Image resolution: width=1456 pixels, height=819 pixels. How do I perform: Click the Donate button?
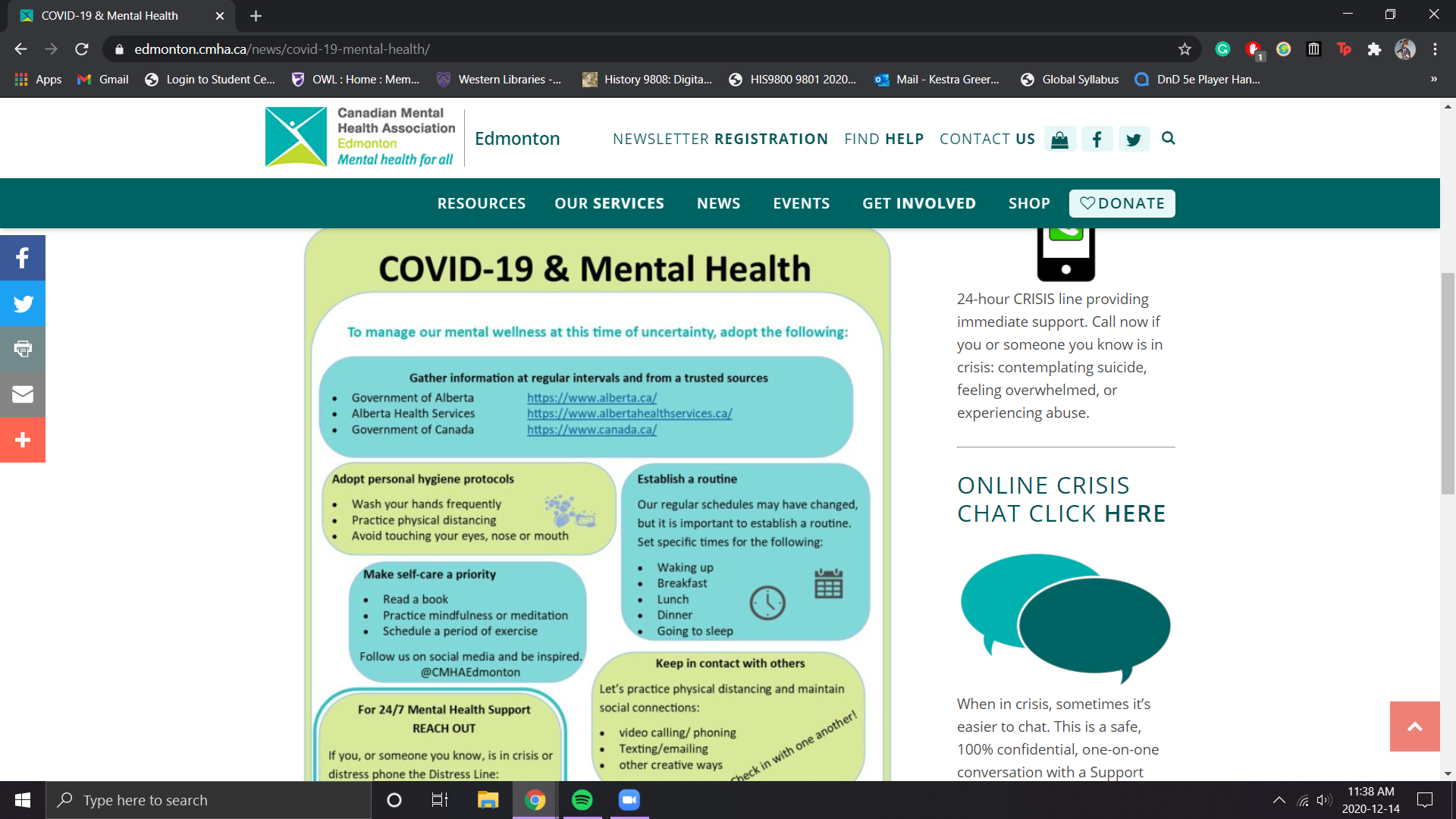click(1122, 203)
